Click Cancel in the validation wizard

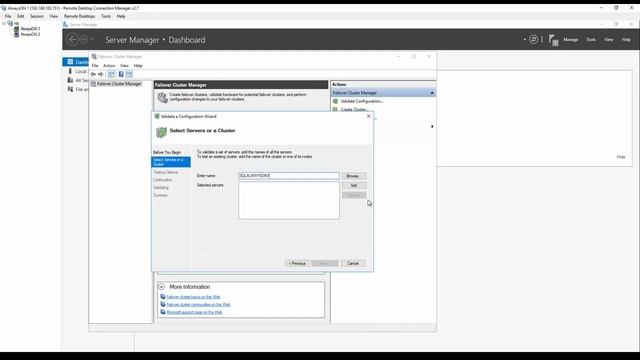pos(353,263)
